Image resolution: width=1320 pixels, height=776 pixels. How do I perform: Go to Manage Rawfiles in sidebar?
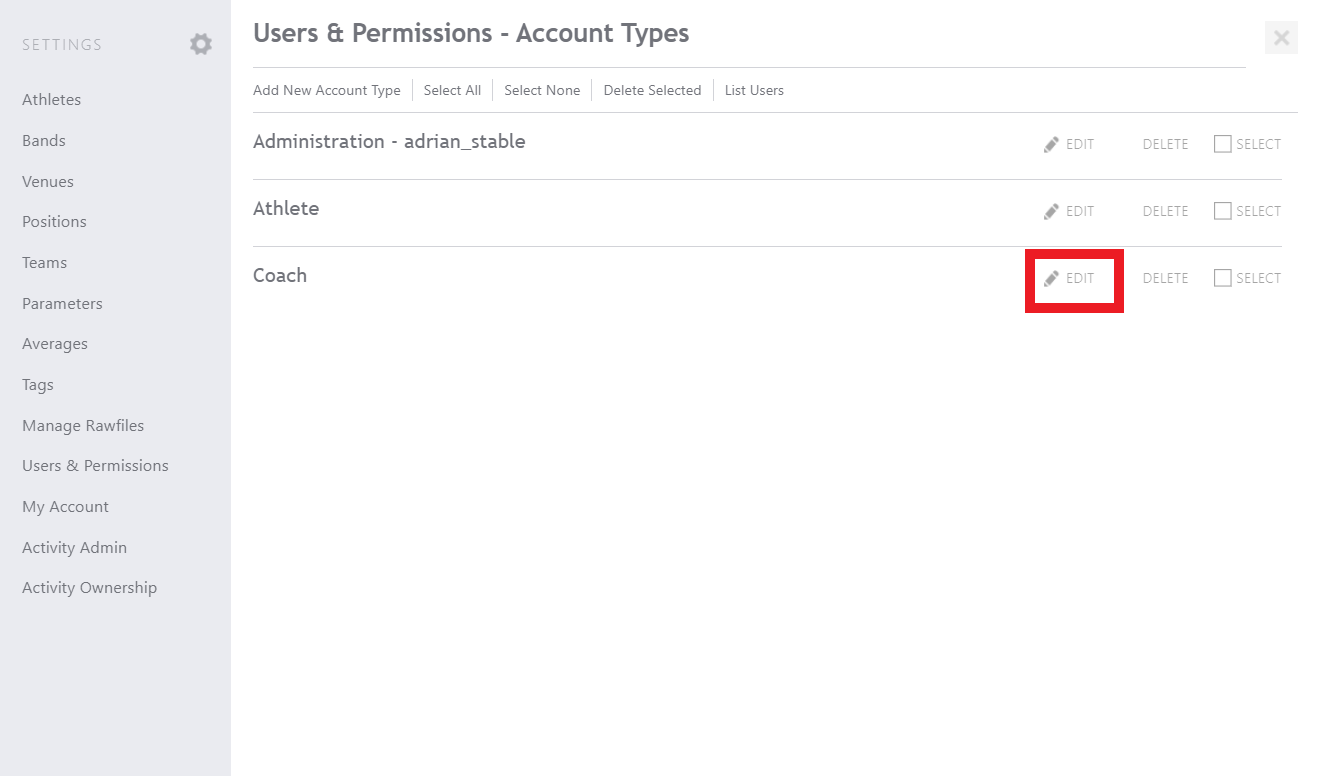point(83,426)
